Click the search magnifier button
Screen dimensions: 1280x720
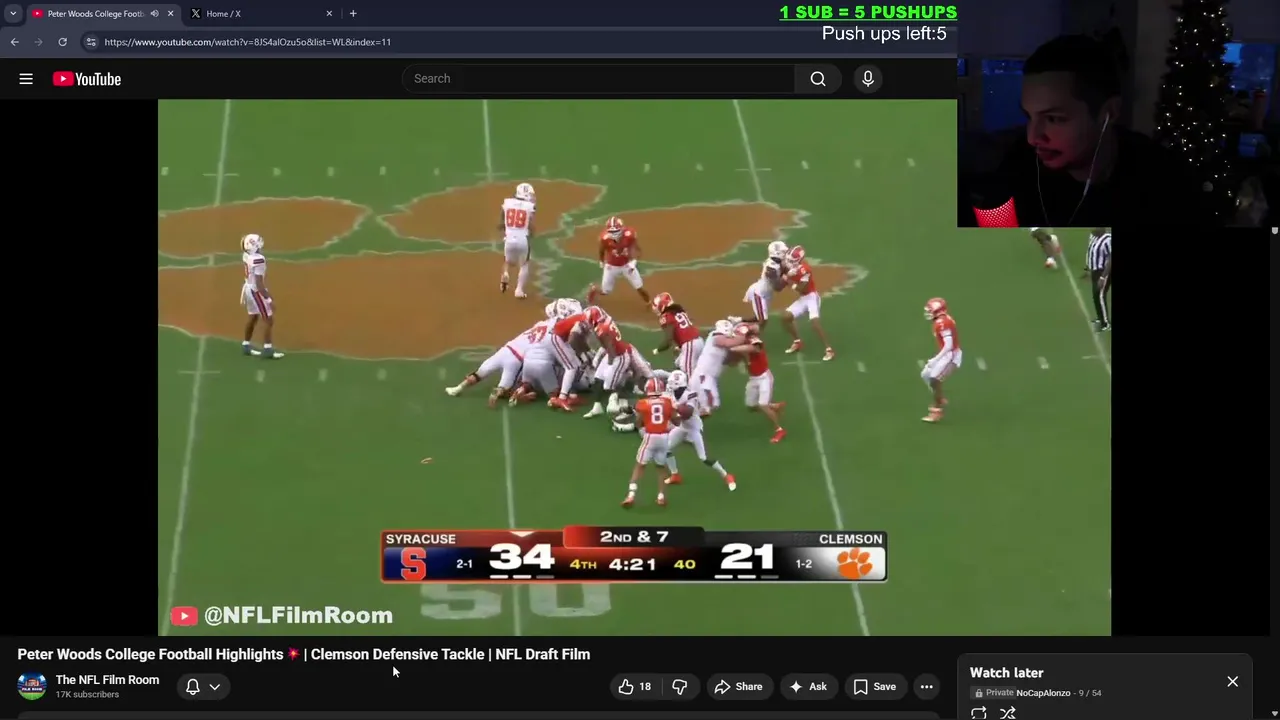coord(818,79)
